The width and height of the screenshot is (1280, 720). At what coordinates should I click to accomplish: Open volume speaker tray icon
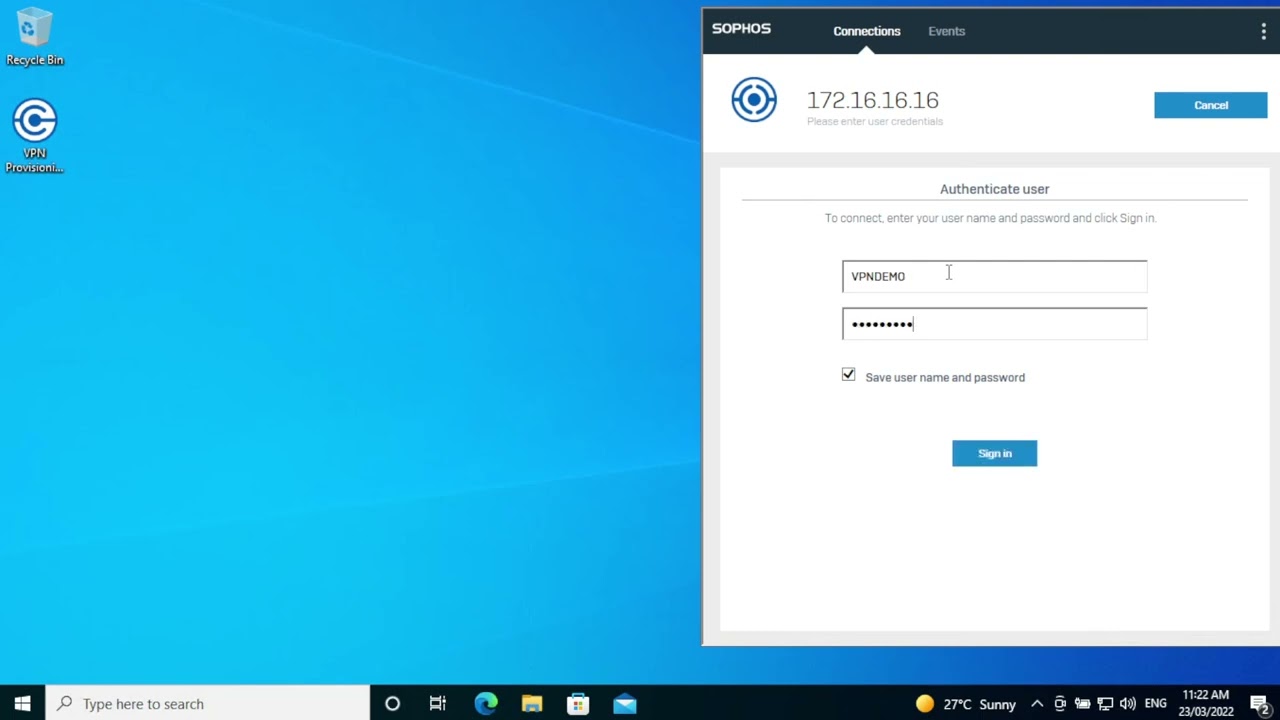[1128, 704]
